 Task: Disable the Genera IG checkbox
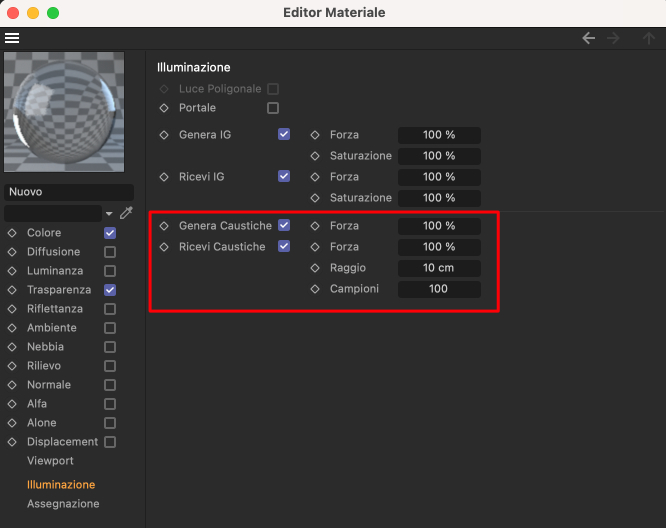[x=284, y=134]
